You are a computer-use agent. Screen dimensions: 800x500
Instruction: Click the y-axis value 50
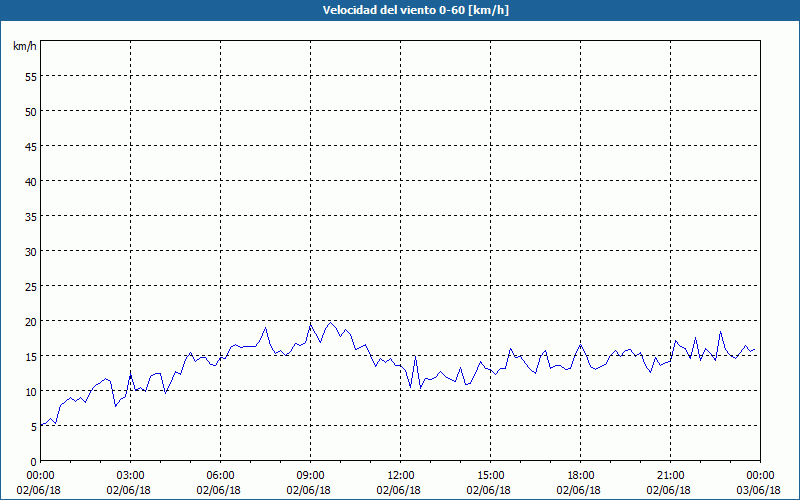click(x=31, y=112)
